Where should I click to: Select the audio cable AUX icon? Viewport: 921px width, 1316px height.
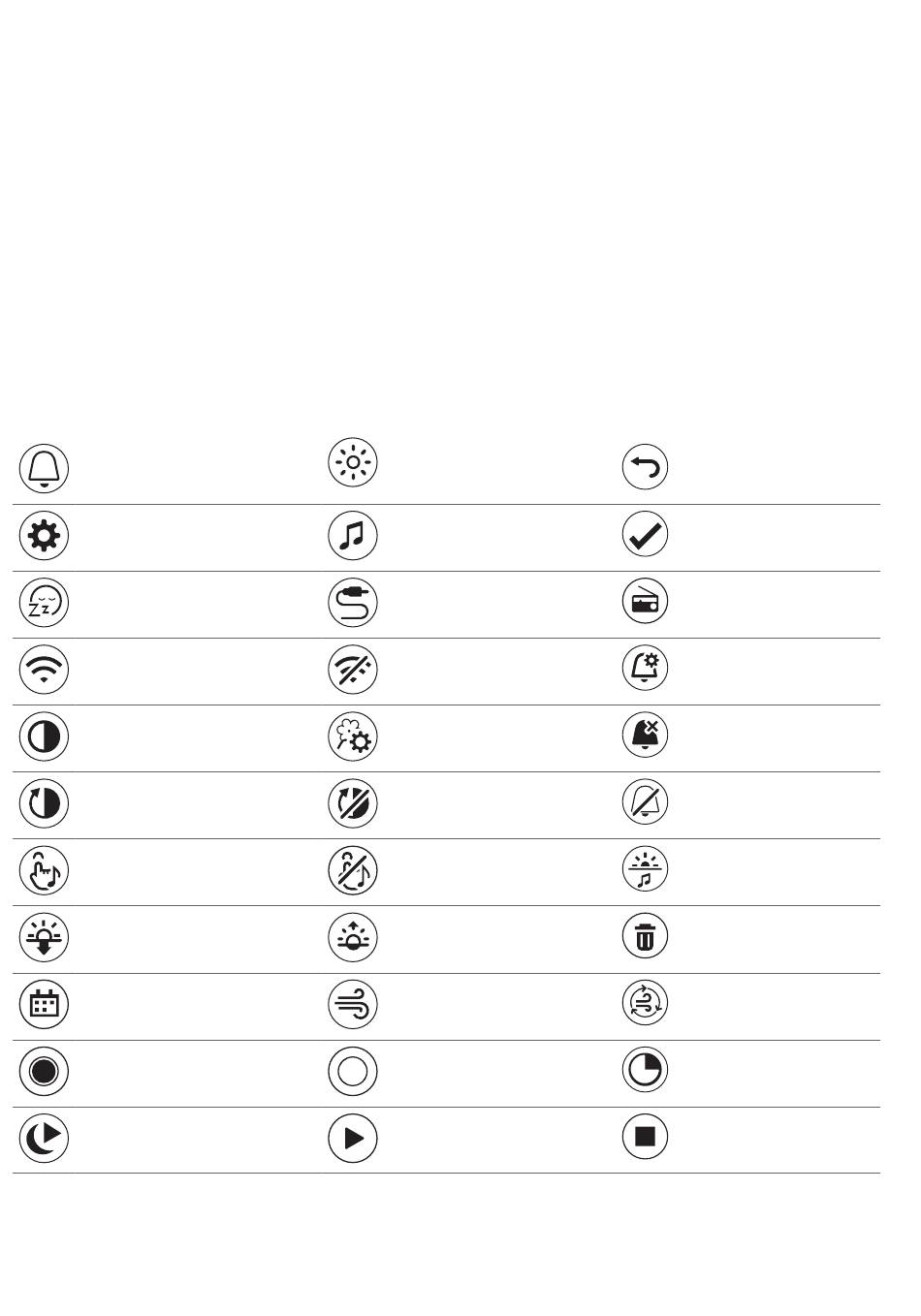click(353, 603)
